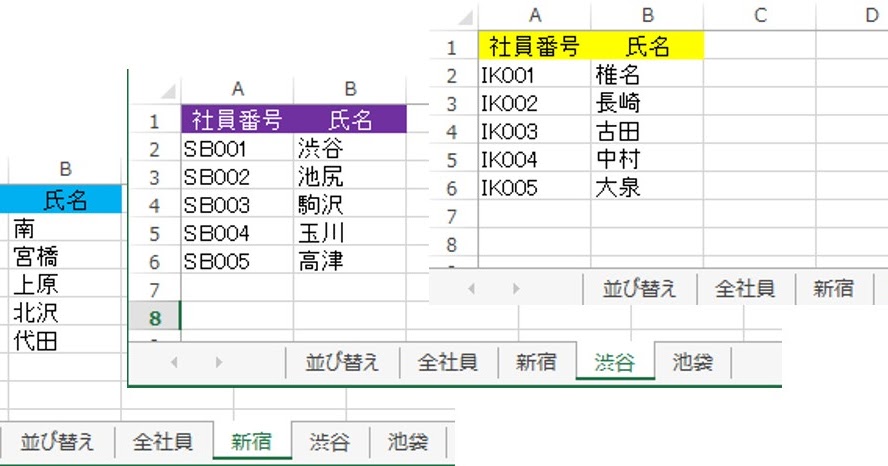Viewport: 888px width, 466px height.
Task: Select the cell 高津
Action: click(351, 262)
